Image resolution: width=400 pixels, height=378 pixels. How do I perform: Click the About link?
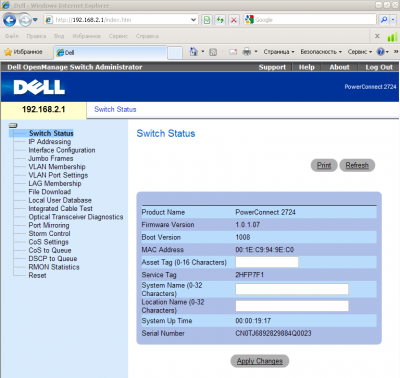[x=339, y=67]
